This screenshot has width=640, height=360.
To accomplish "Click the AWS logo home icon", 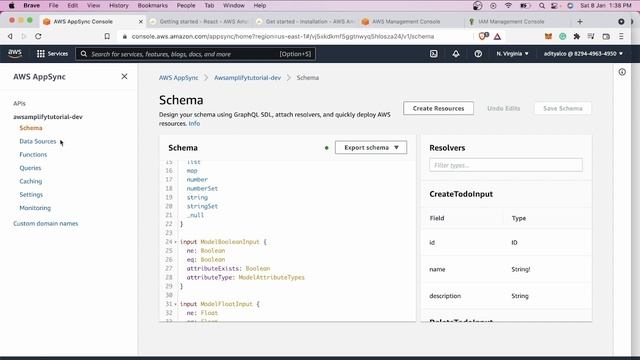I will [15, 53].
